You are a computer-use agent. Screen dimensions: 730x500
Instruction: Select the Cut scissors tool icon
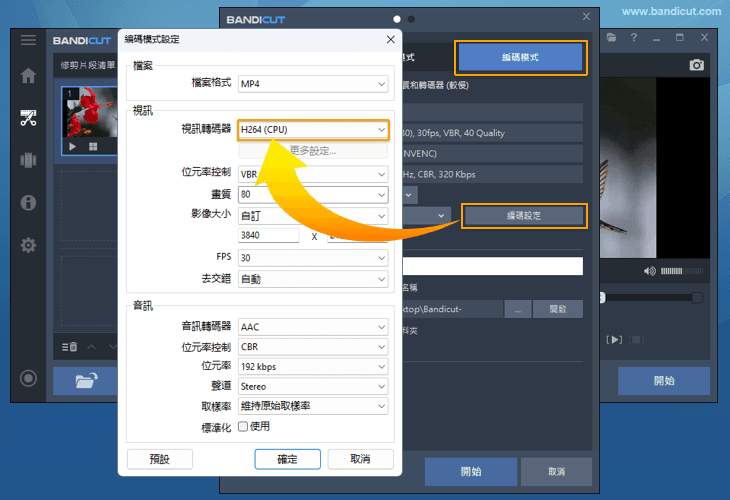pos(28,118)
